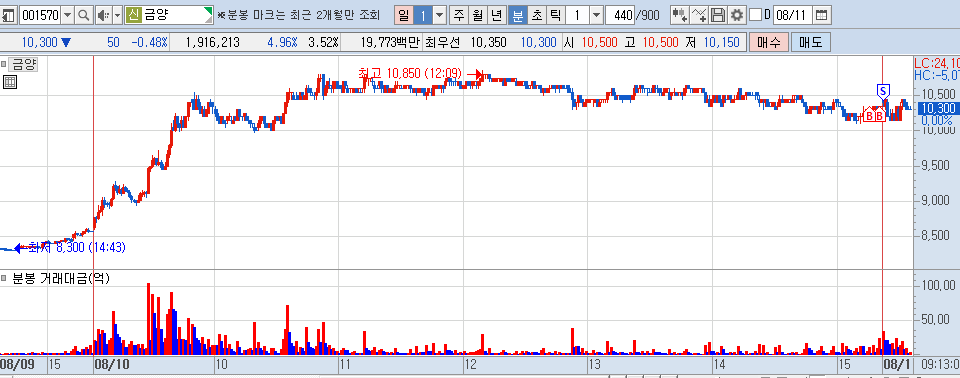960x378 pixels.
Task: Click the S sell marker on chart
Action: click(x=882, y=91)
